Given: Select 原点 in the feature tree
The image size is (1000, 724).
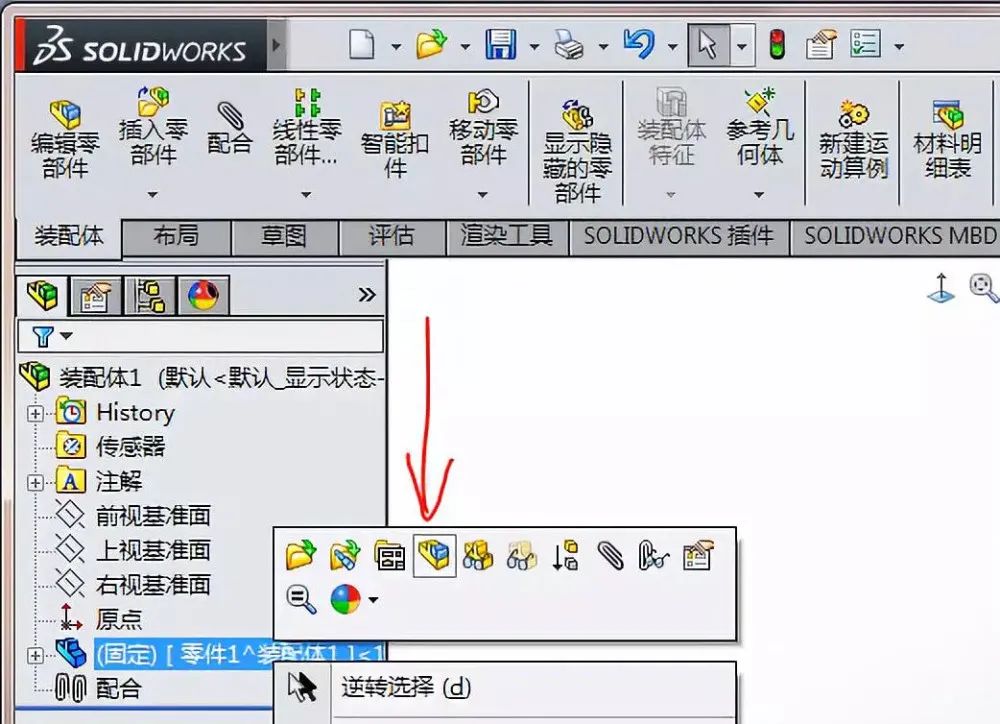Looking at the screenshot, I should [x=119, y=619].
